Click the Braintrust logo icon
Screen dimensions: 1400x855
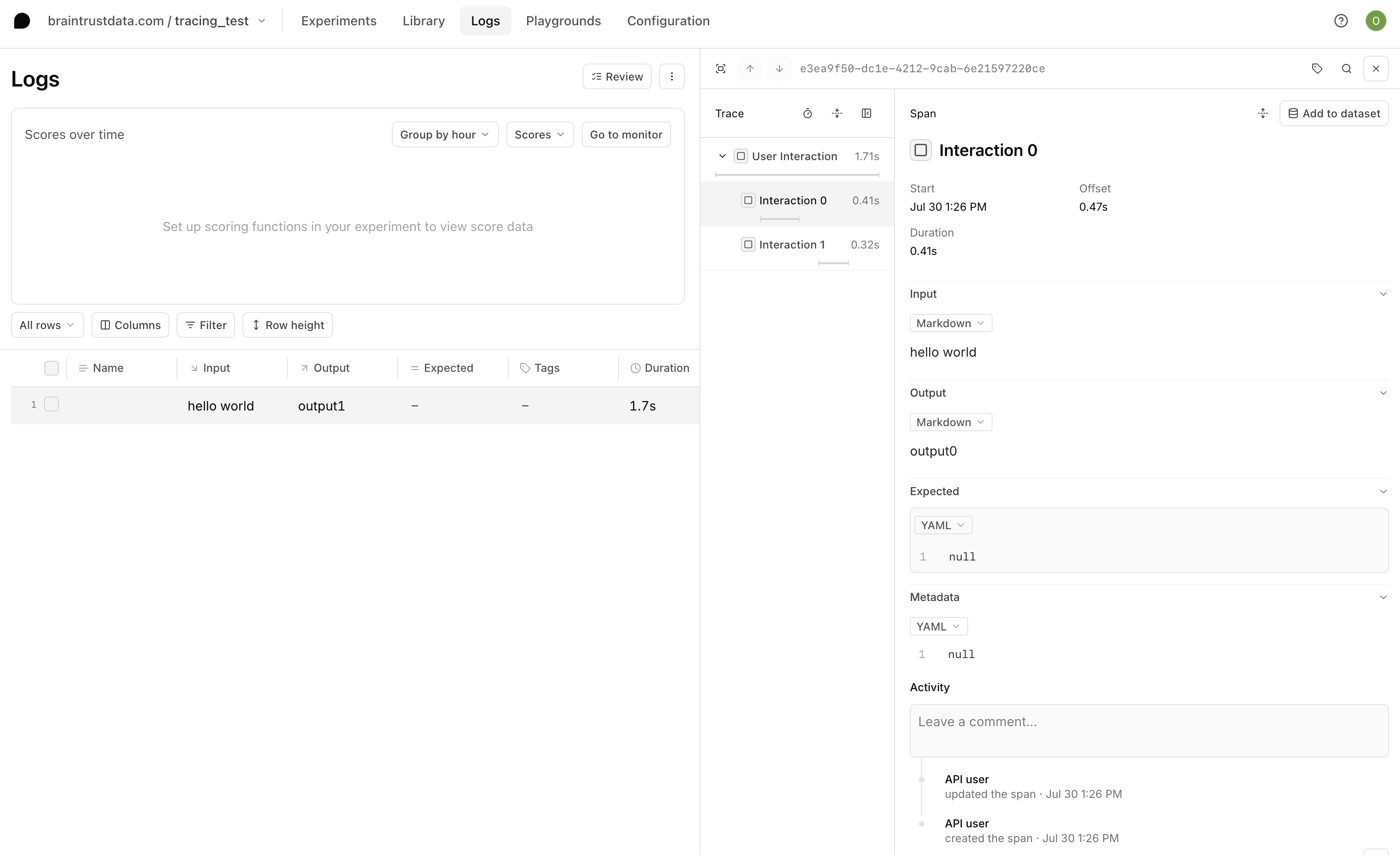pyautogui.click(x=22, y=21)
